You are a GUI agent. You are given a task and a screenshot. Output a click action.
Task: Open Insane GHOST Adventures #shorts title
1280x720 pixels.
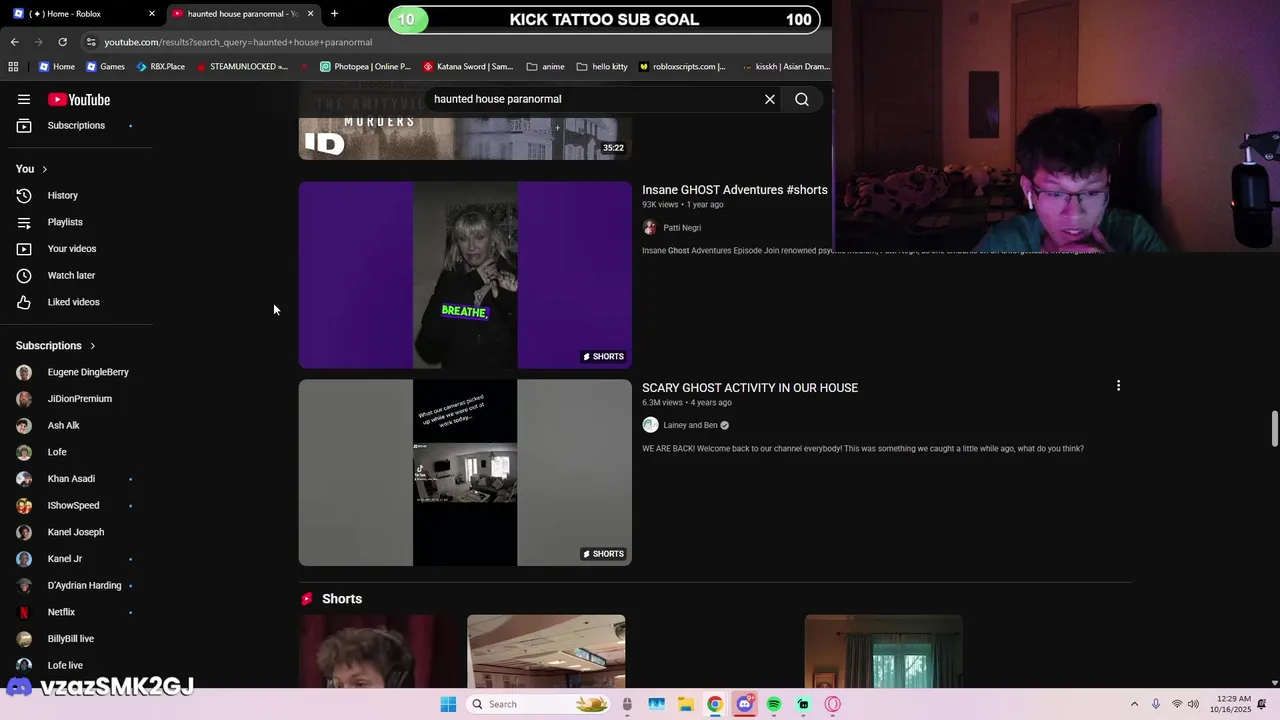(734, 190)
